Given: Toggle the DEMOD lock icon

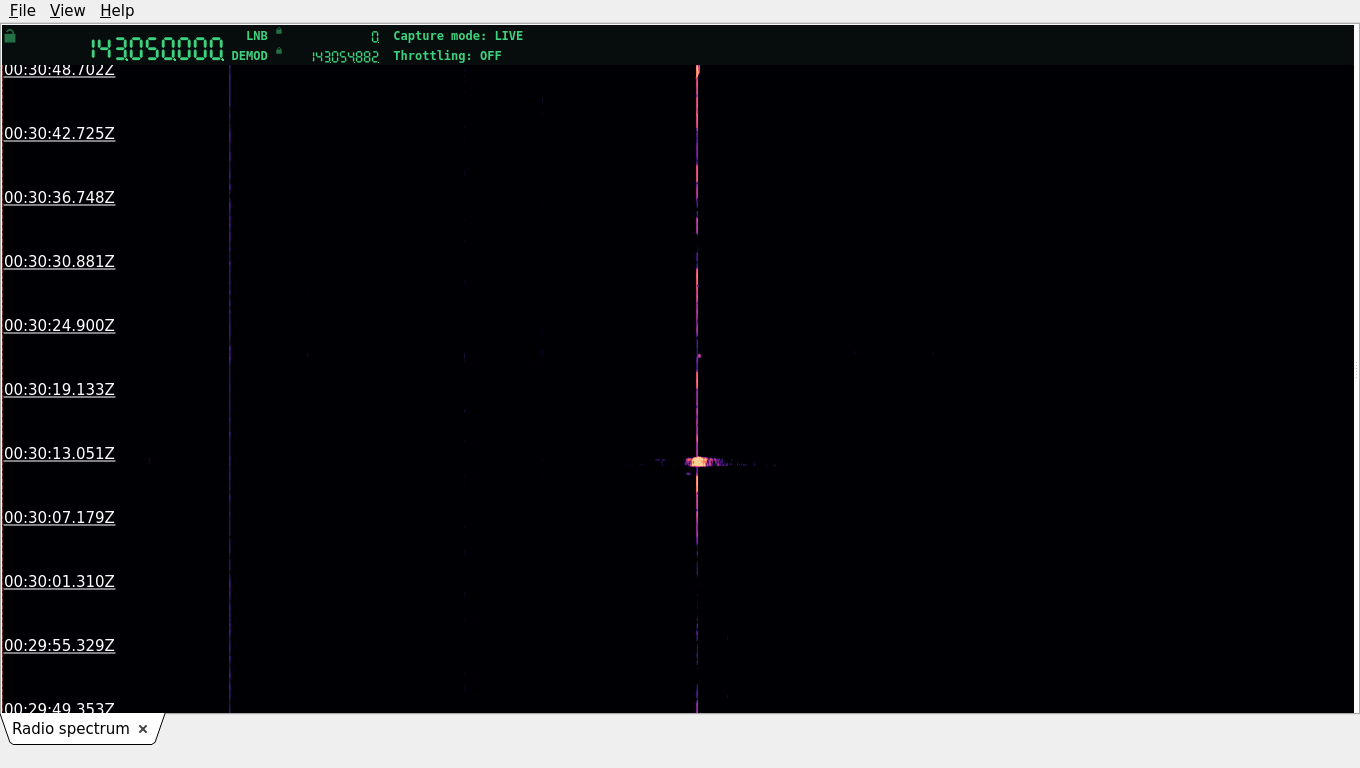Looking at the screenshot, I should coord(279,51).
